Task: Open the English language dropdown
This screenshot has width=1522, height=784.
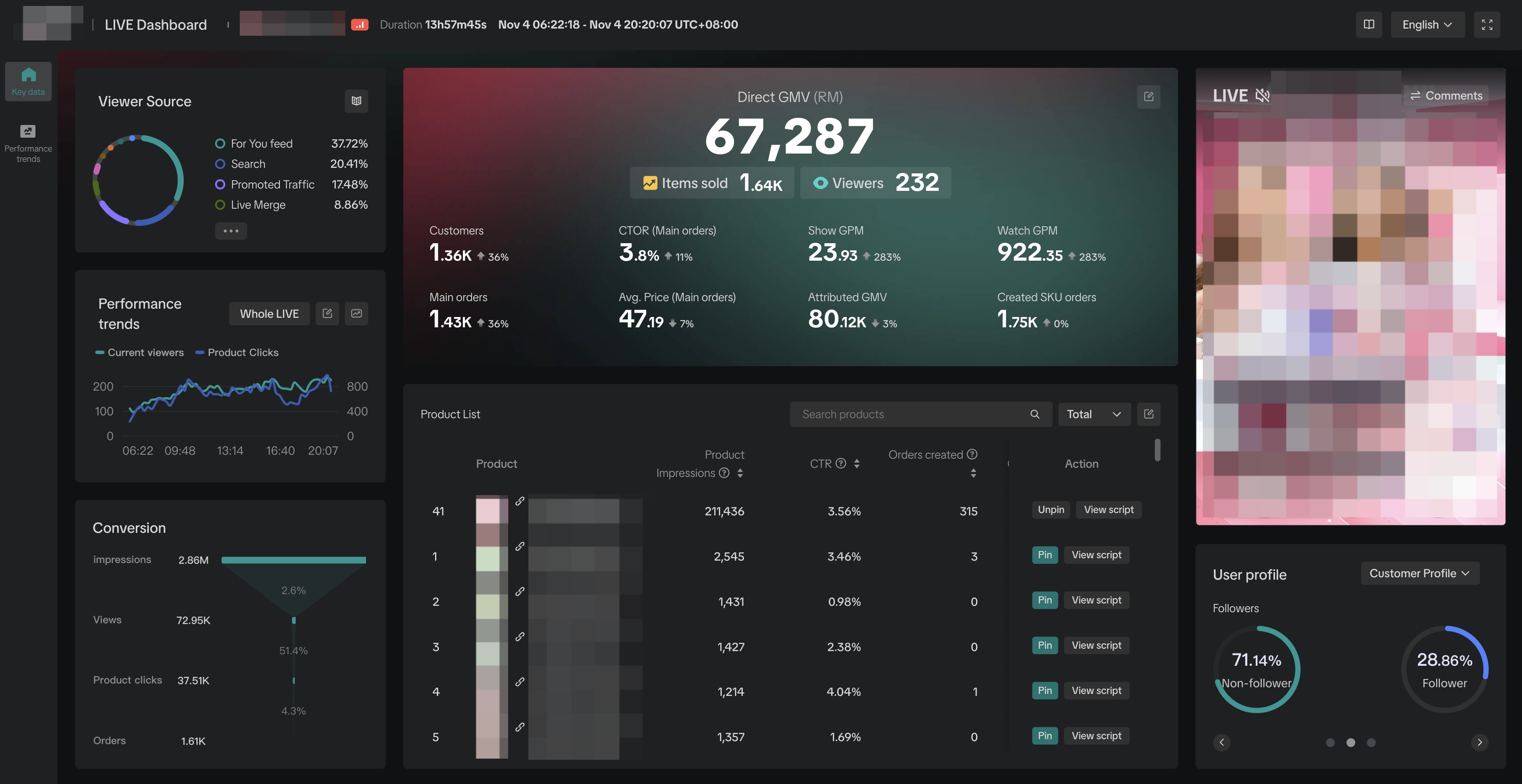Action: [1428, 24]
